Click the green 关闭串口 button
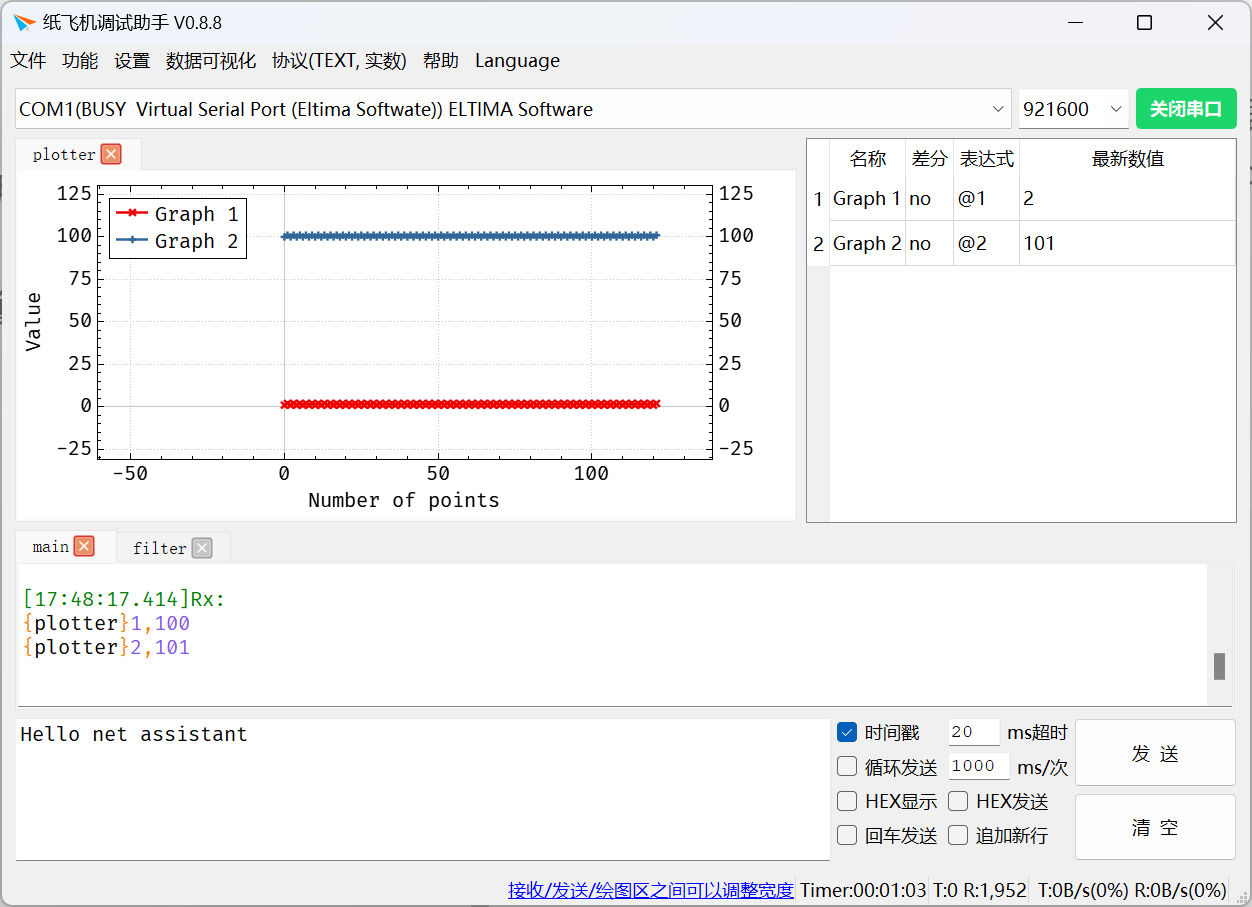This screenshot has height=907, width=1252. coord(1186,109)
